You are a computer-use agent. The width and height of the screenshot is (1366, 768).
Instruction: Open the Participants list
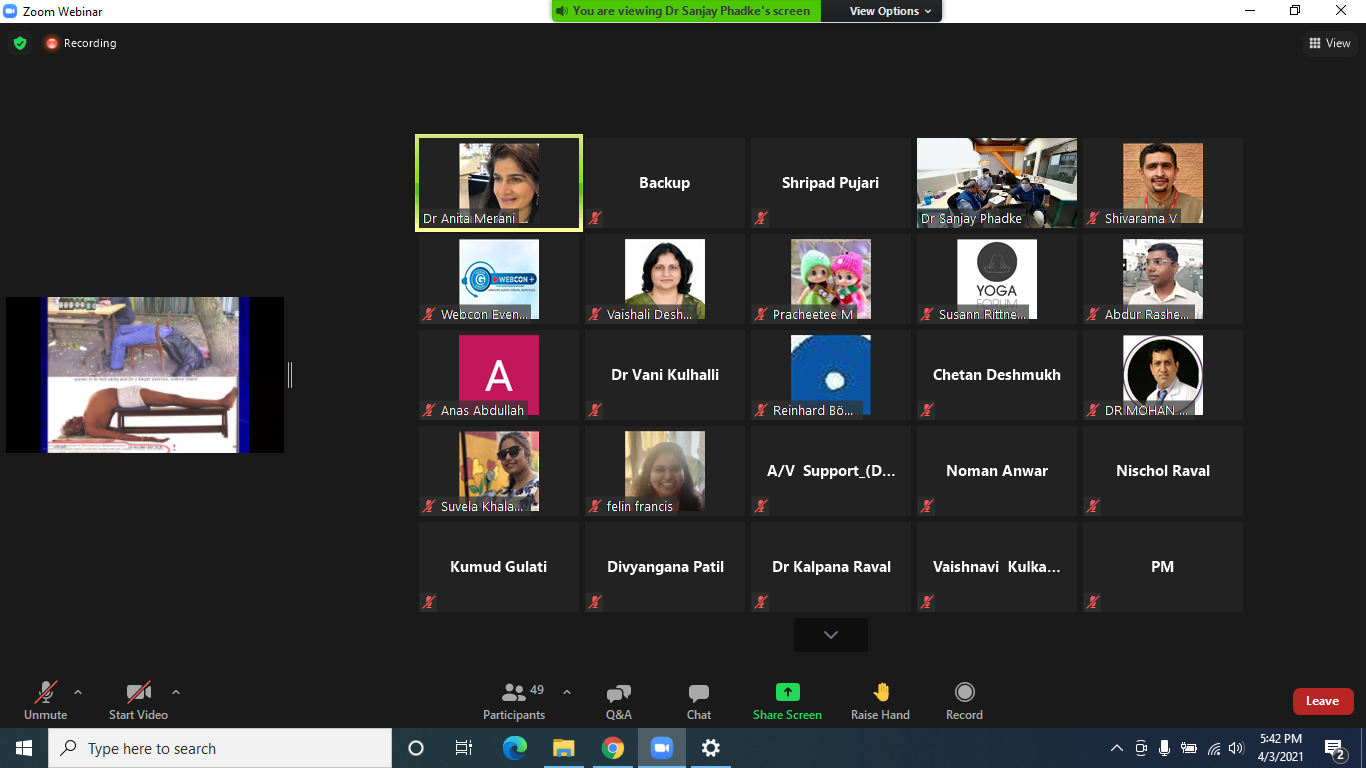tap(514, 701)
